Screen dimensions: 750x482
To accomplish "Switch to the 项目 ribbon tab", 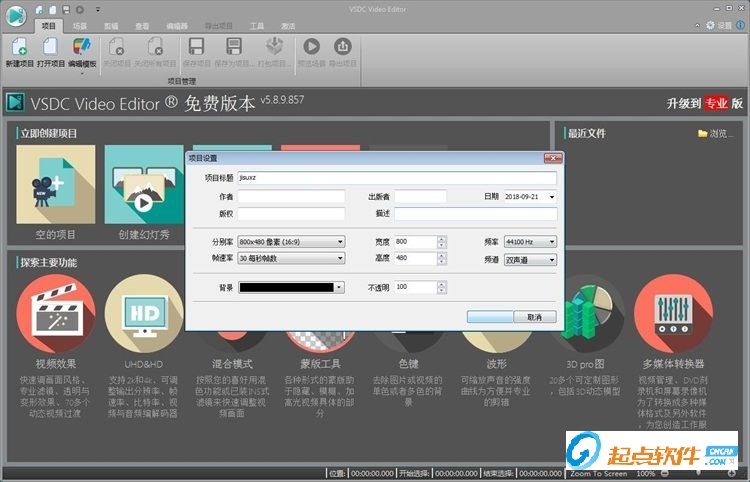I will coord(49,26).
